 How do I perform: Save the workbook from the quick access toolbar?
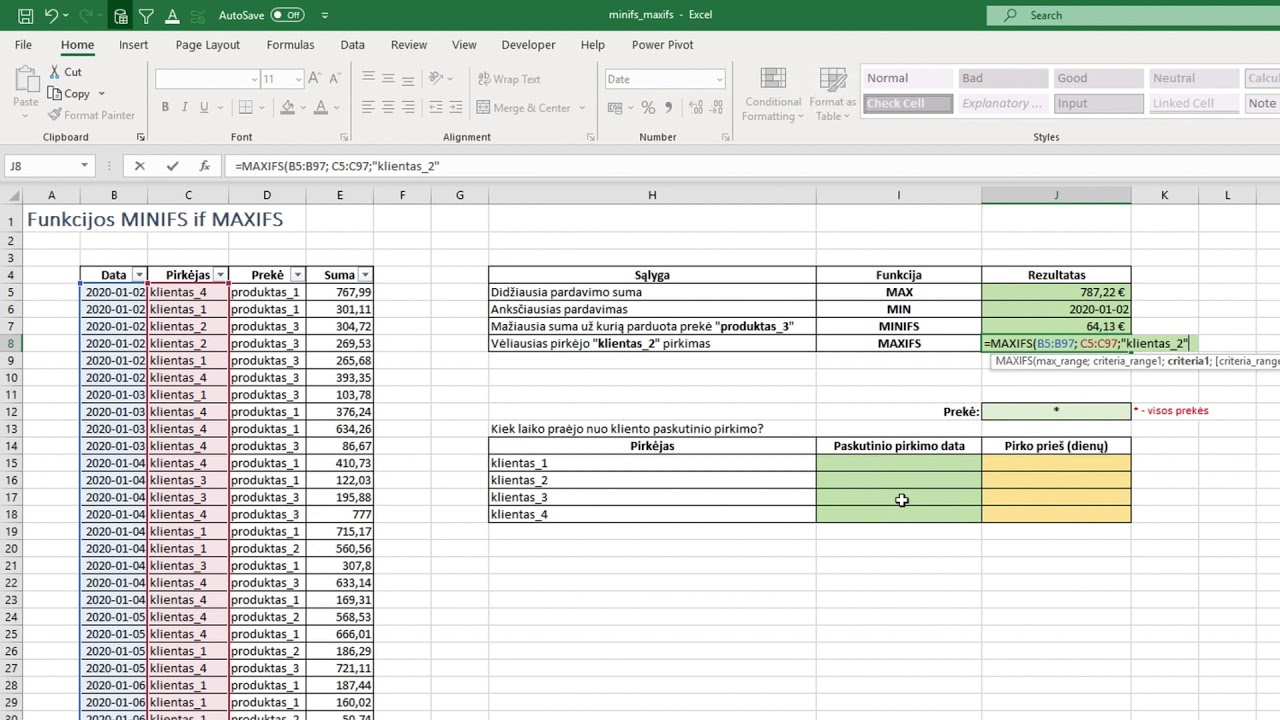tap(25, 15)
